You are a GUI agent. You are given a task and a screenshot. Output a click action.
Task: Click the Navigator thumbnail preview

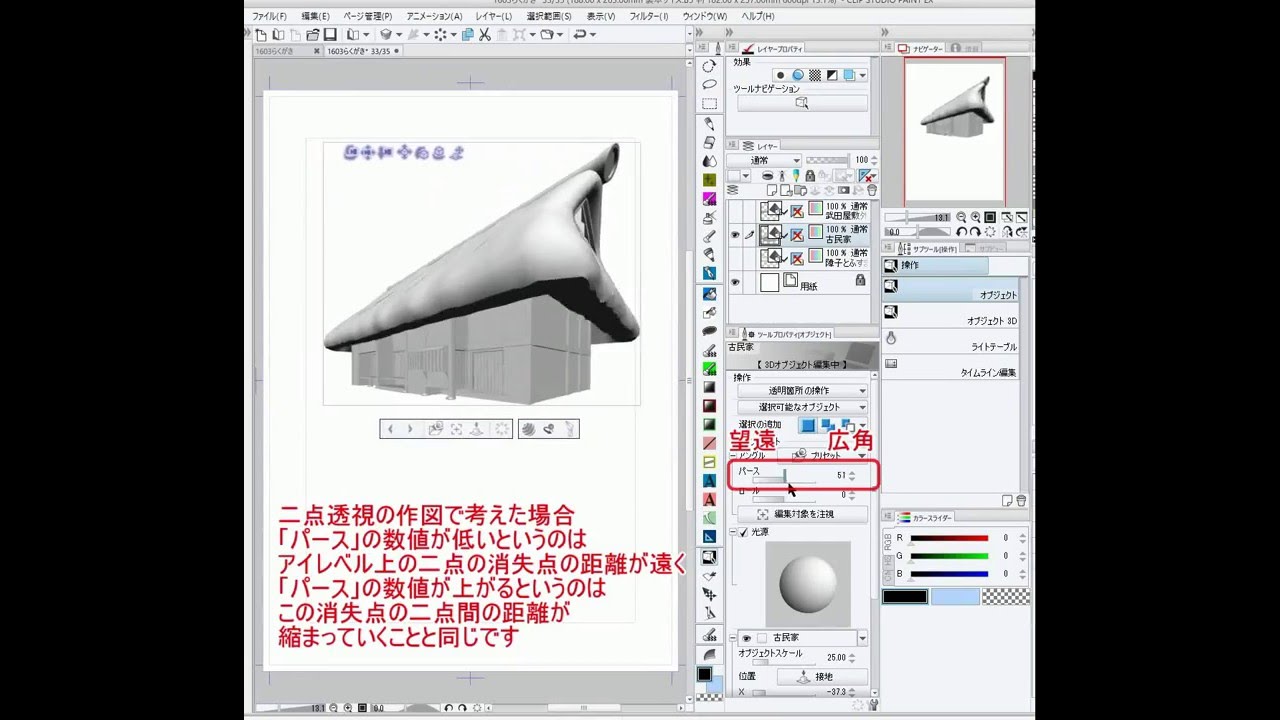click(x=954, y=130)
